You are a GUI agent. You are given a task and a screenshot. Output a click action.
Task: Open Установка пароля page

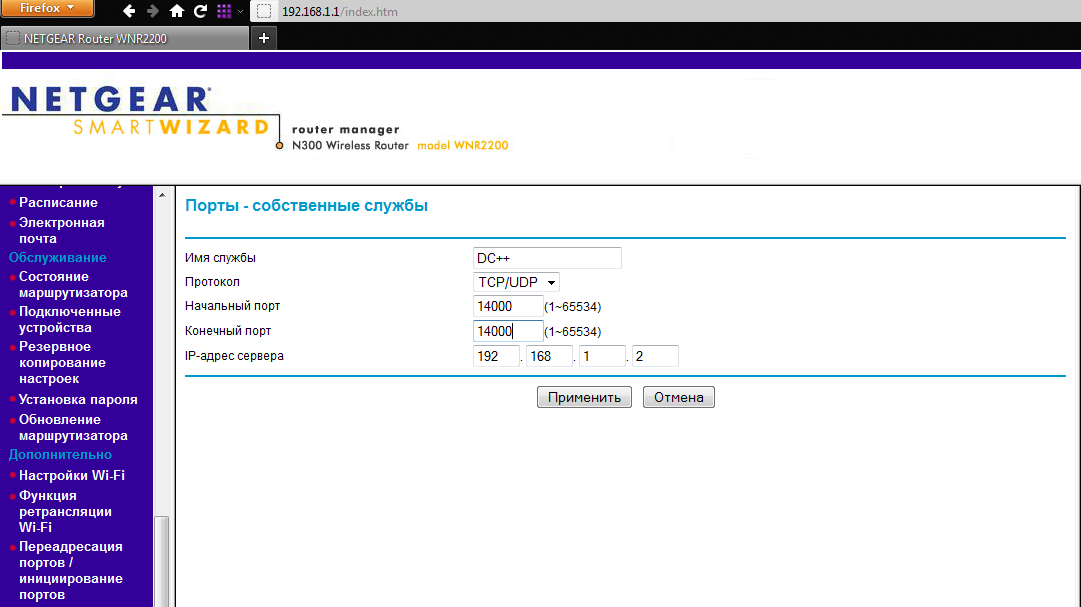(78, 399)
